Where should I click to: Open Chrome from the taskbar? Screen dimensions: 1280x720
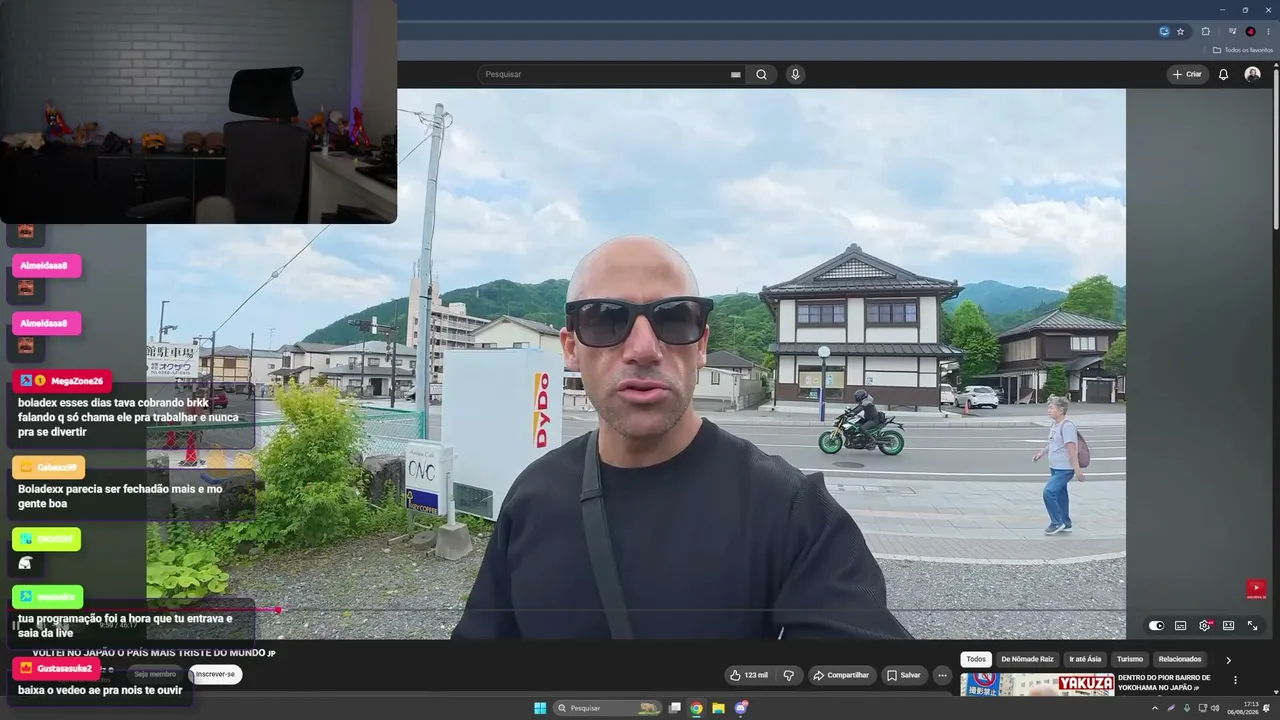tap(696, 708)
